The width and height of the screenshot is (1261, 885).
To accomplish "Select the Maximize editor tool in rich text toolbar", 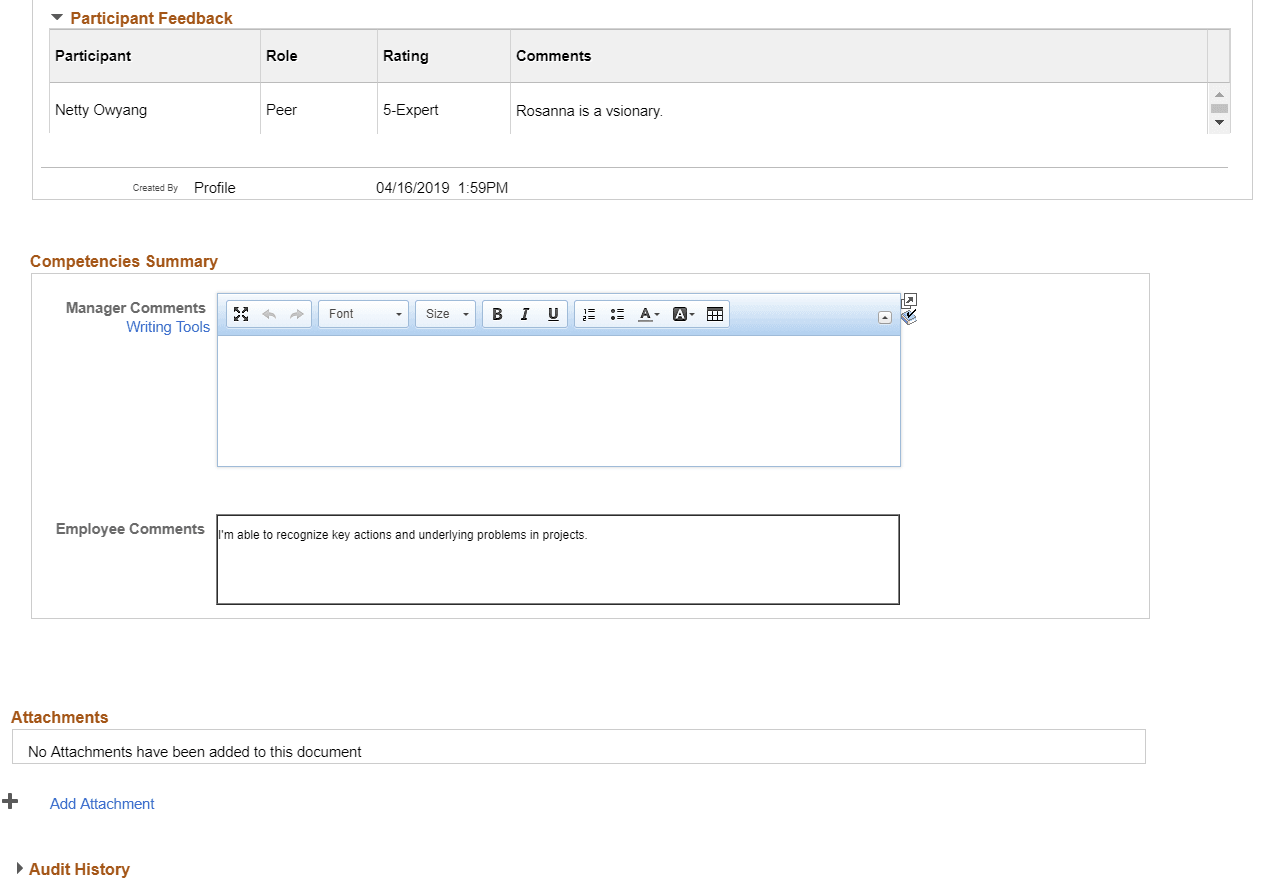I will point(241,313).
